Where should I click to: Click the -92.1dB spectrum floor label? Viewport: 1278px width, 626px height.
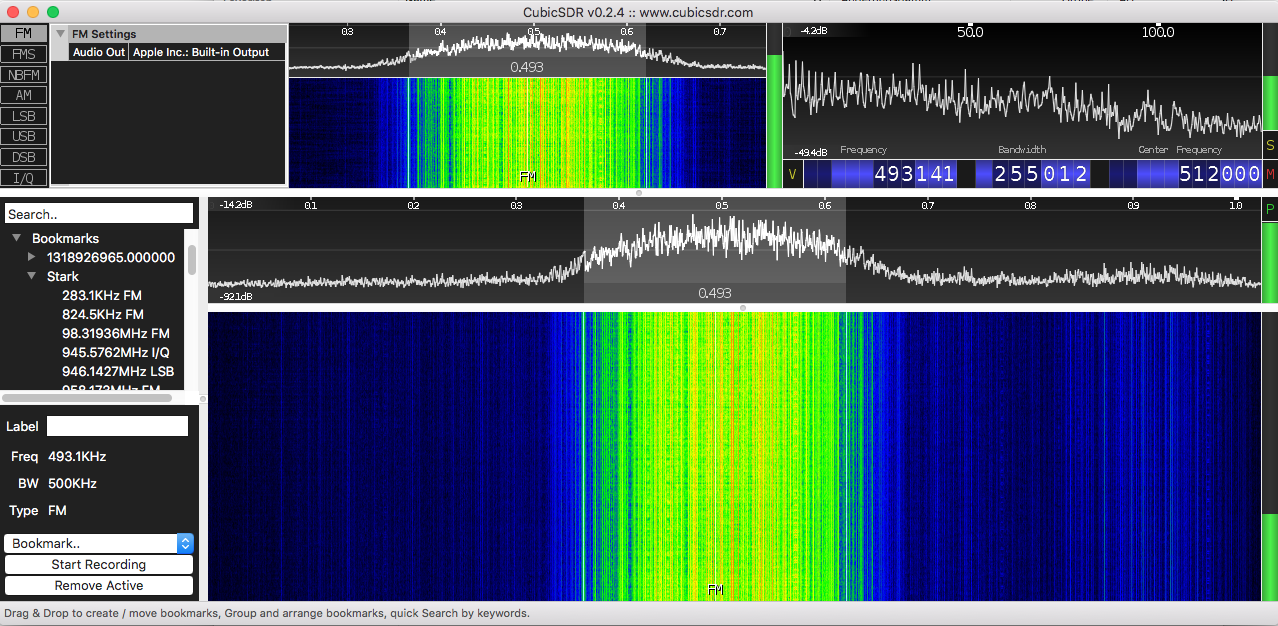pyautogui.click(x=237, y=297)
